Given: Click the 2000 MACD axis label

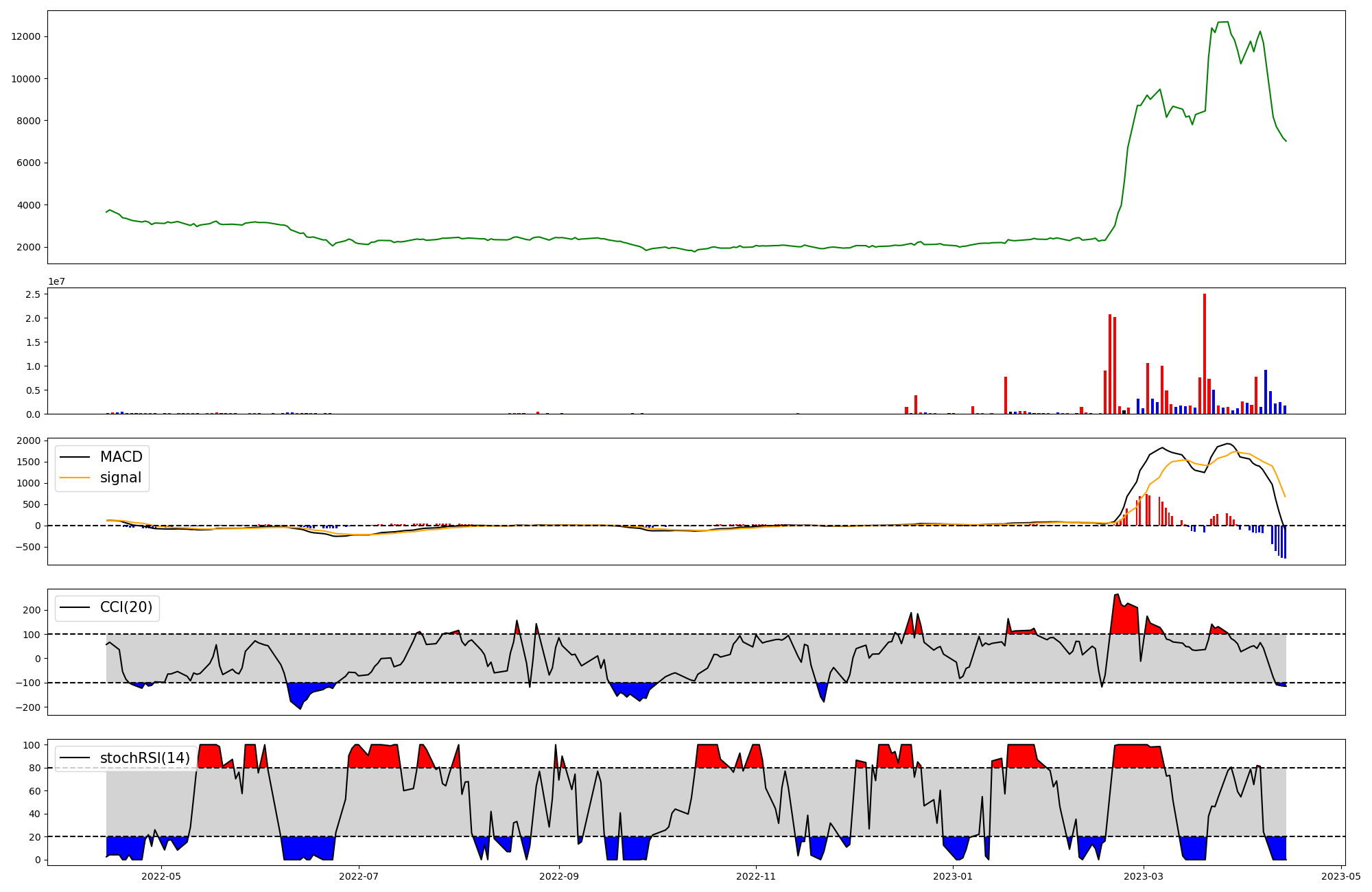Looking at the screenshot, I should (x=29, y=441).
